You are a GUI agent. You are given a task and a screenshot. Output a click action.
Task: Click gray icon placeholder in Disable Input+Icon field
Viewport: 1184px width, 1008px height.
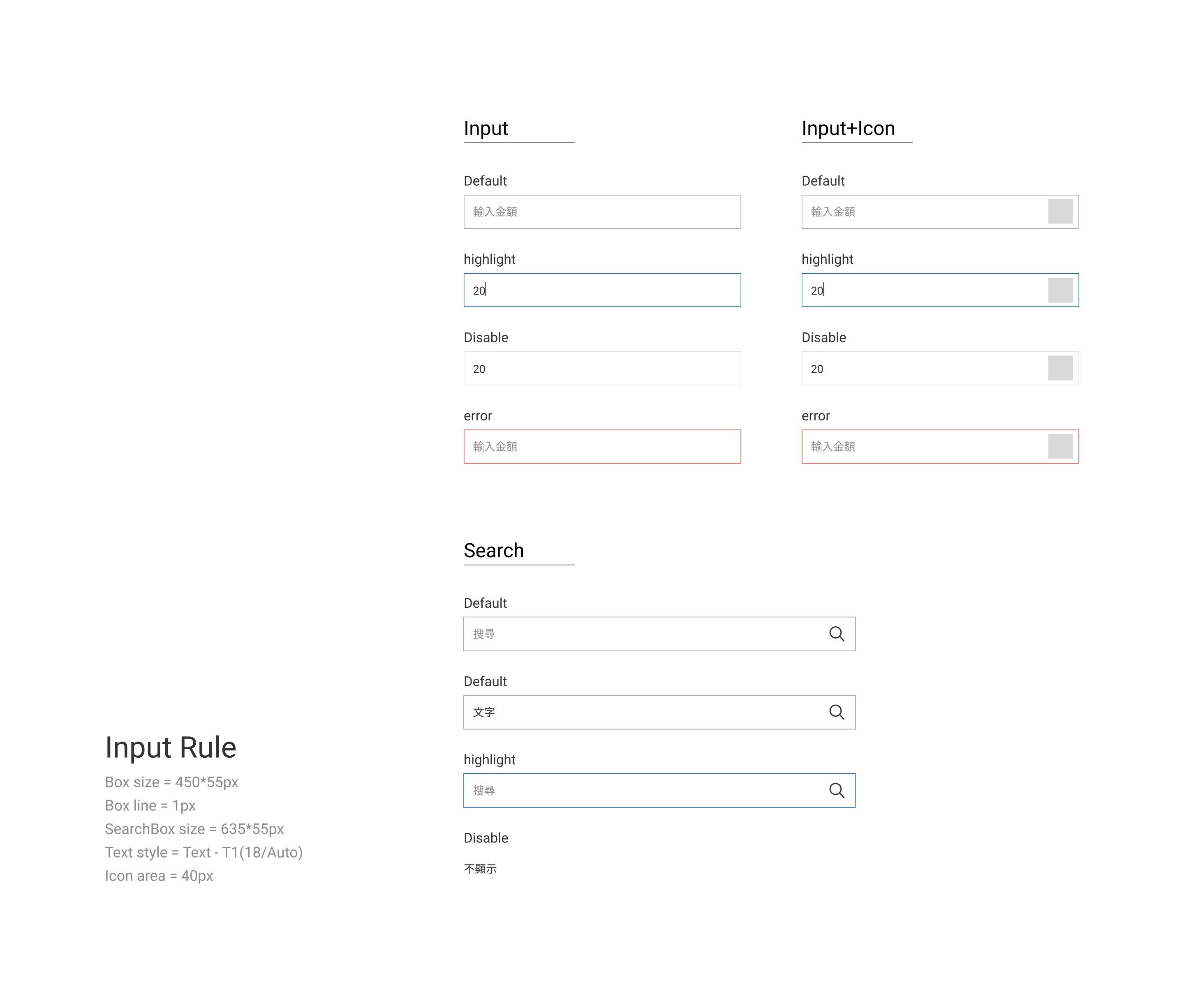point(1060,368)
